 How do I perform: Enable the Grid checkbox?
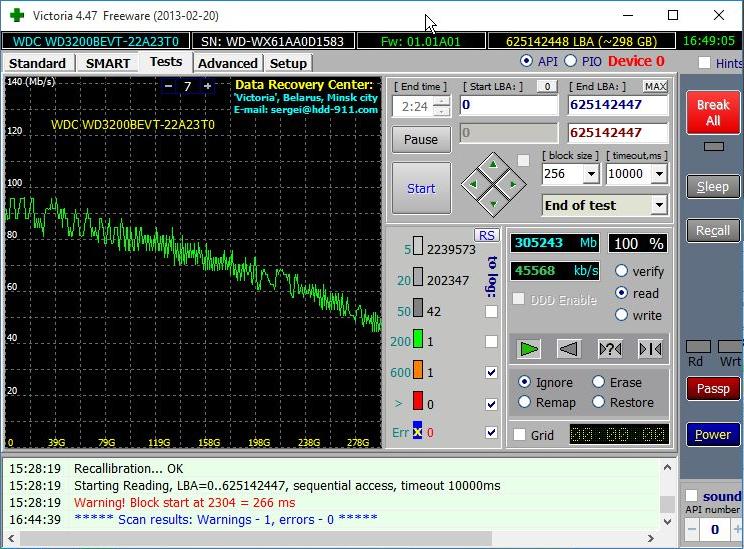click(520, 435)
